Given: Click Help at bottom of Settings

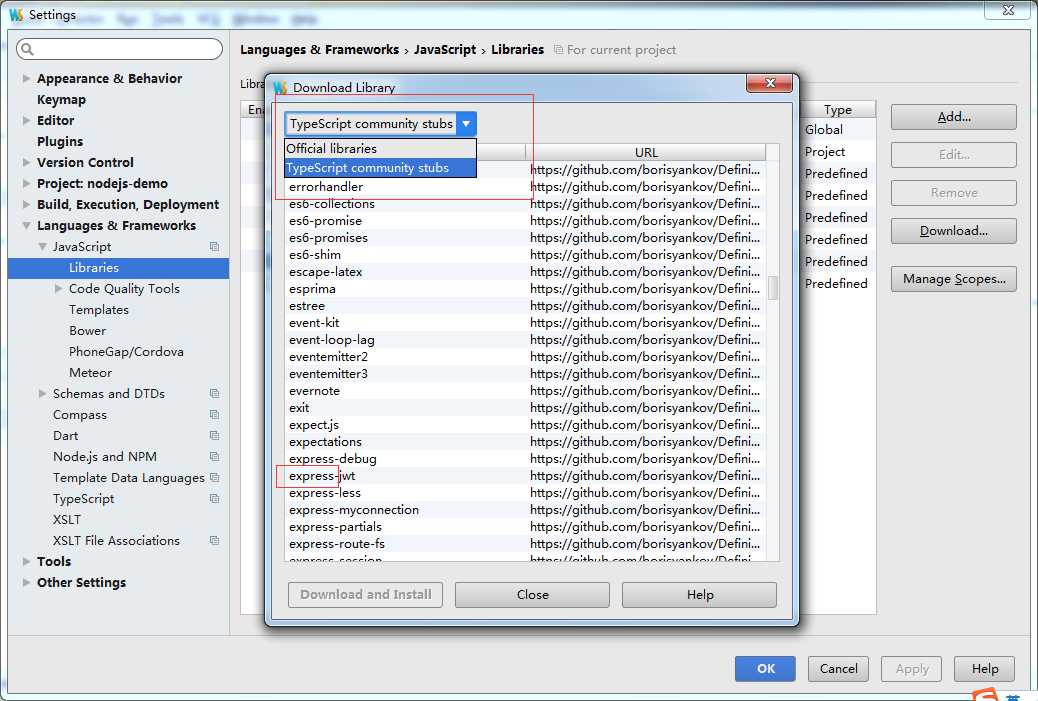Looking at the screenshot, I should [x=984, y=669].
